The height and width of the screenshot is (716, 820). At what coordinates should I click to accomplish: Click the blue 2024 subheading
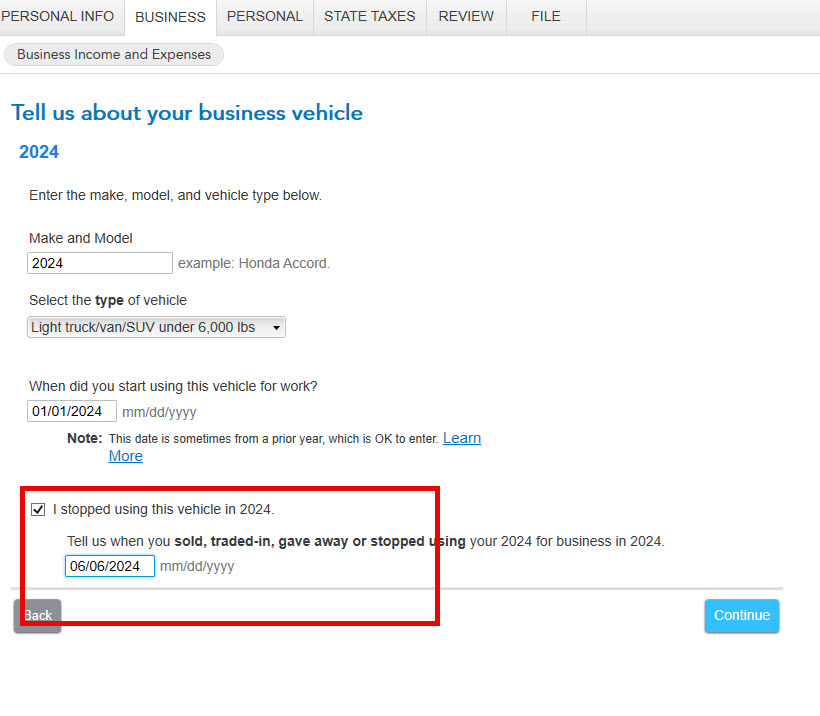pyautogui.click(x=39, y=152)
